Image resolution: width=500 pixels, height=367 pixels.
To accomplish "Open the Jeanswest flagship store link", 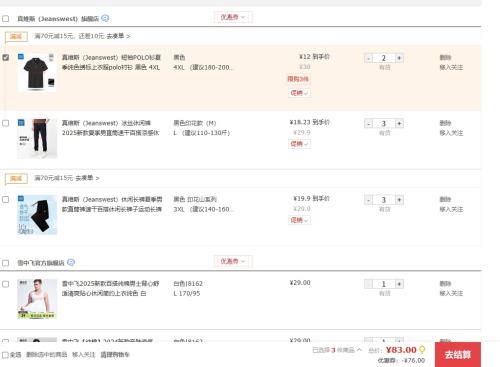I will 58,19.
